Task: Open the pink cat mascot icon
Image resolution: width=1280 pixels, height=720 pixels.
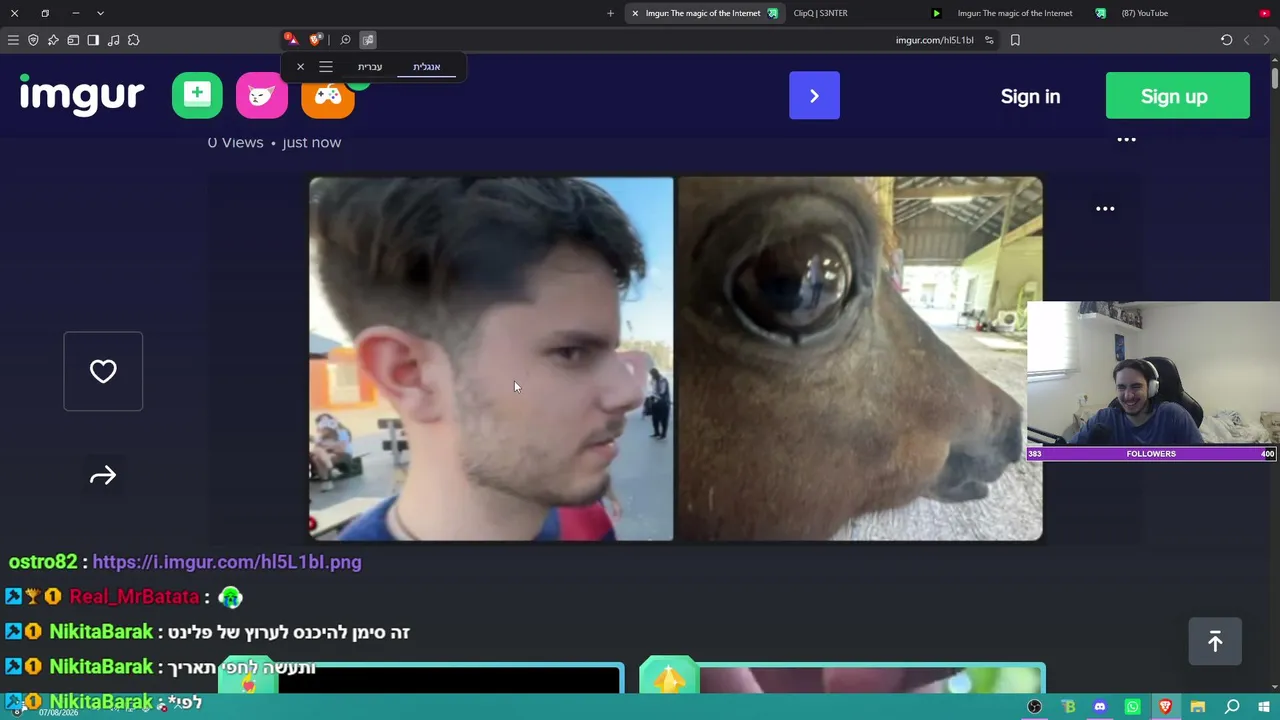Action: coord(261,95)
